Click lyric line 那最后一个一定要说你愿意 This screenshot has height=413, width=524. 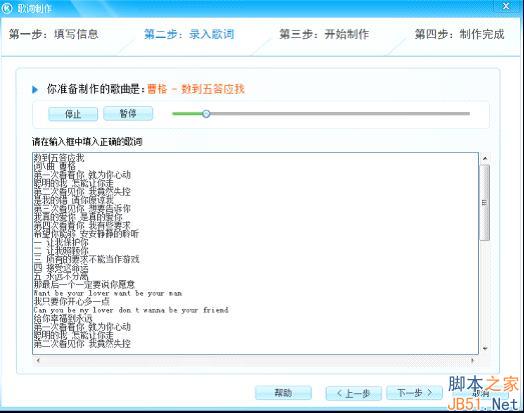tap(84, 285)
